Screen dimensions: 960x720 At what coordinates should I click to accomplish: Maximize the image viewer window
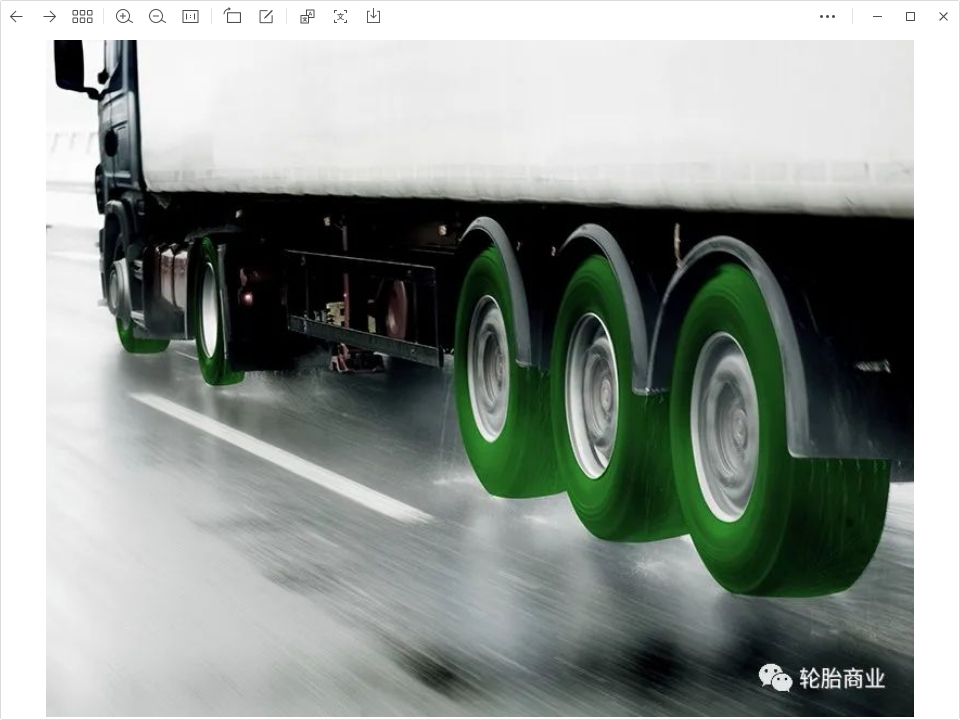910,17
